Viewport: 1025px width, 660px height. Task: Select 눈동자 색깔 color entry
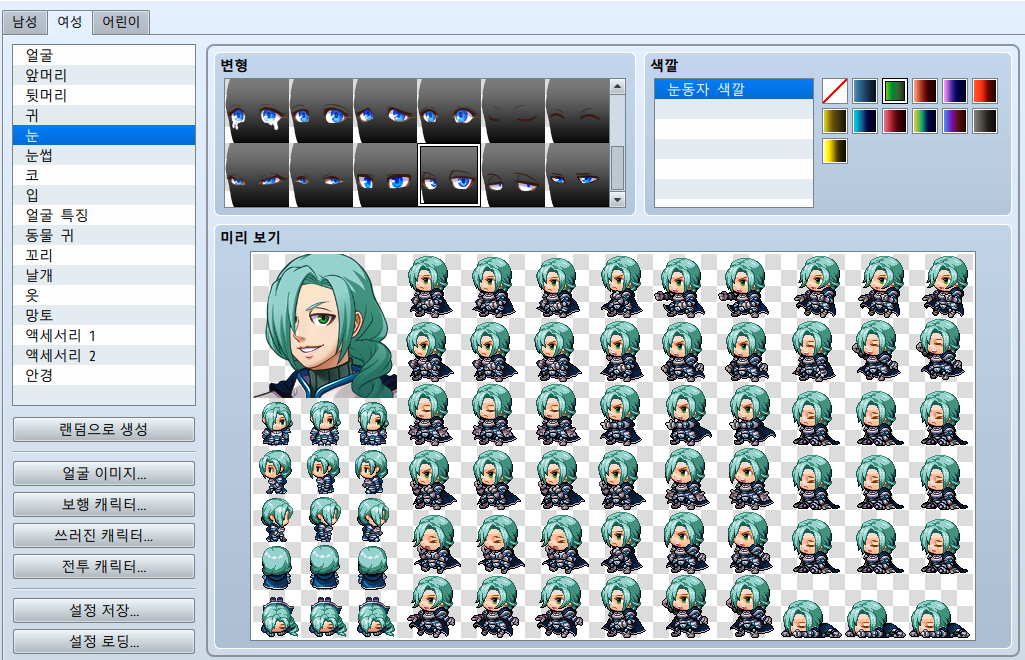(733, 90)
